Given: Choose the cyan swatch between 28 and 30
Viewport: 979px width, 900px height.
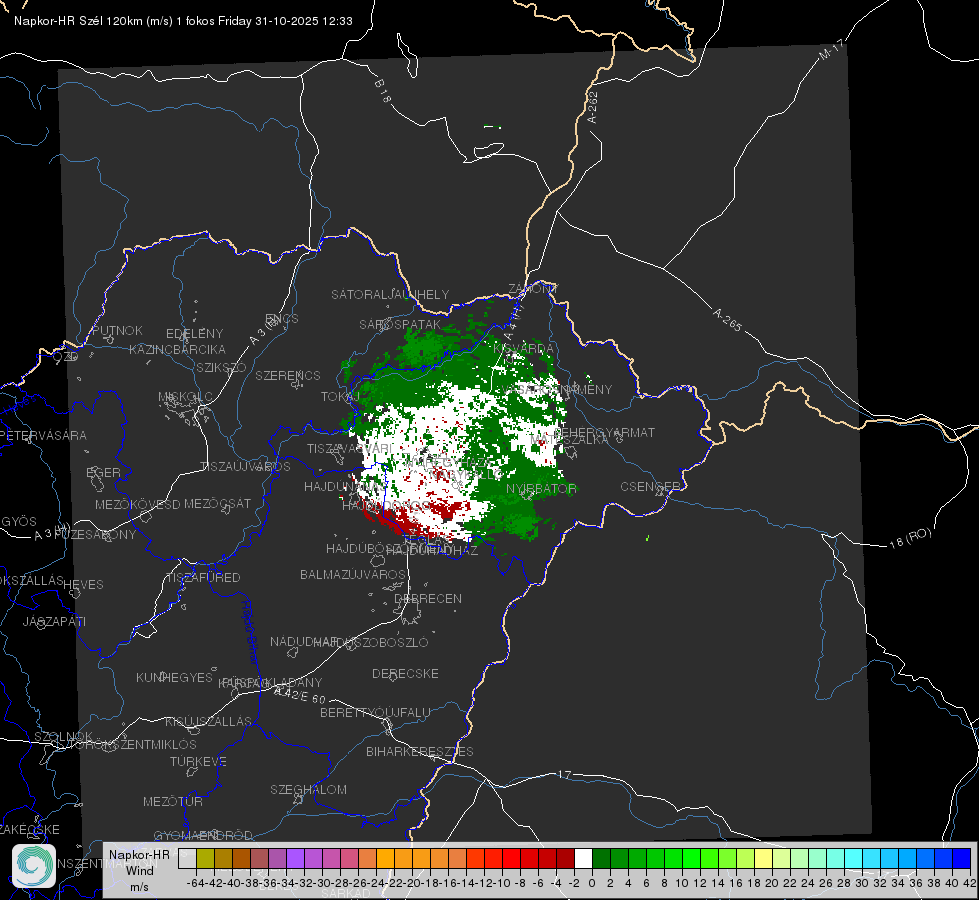Looking at the screenshot, I should (x=853, y=858).
